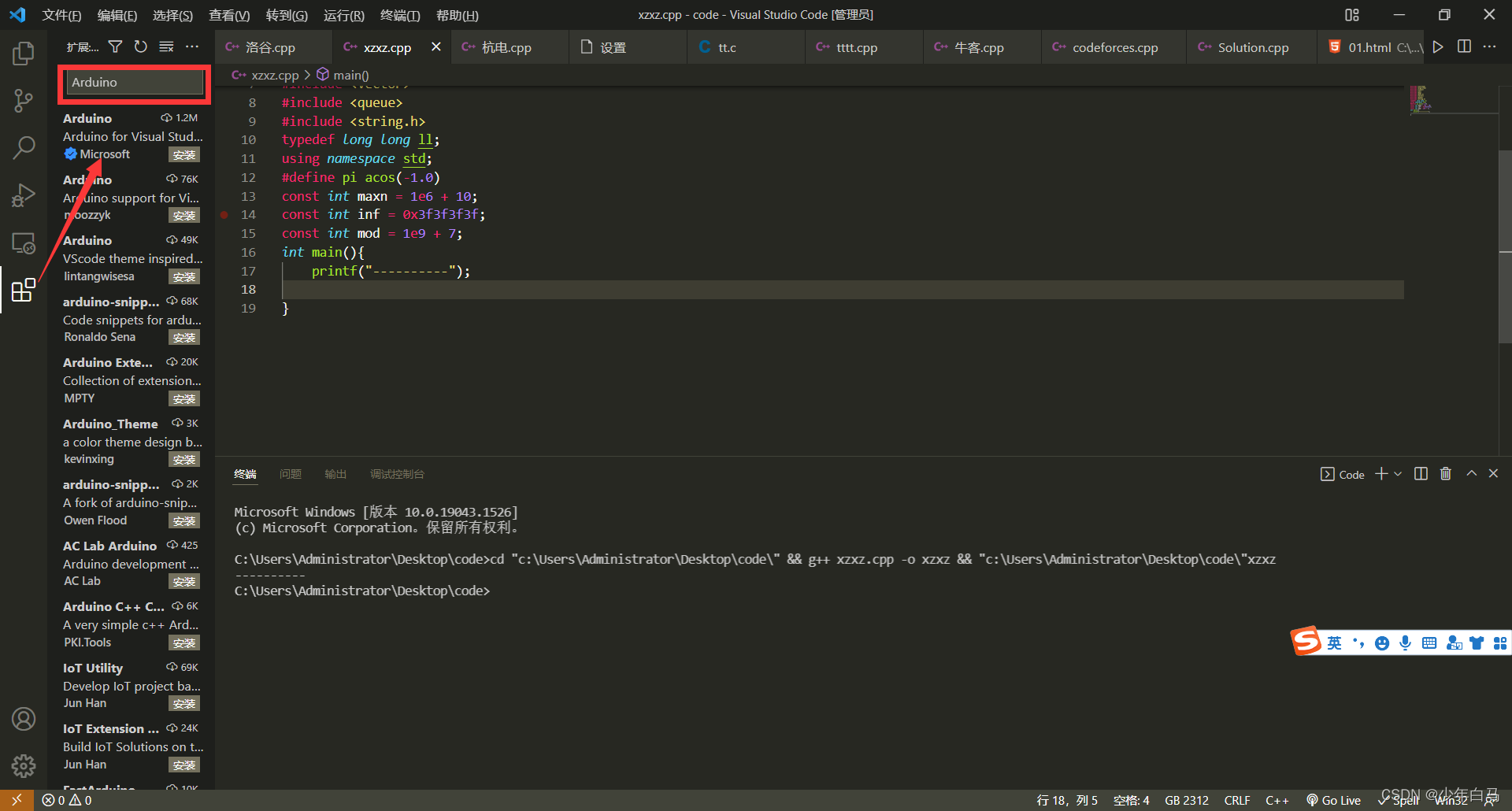1512x811 pixels.
Task: Toggle breakpoint on line 14
Action: [224, 215]
